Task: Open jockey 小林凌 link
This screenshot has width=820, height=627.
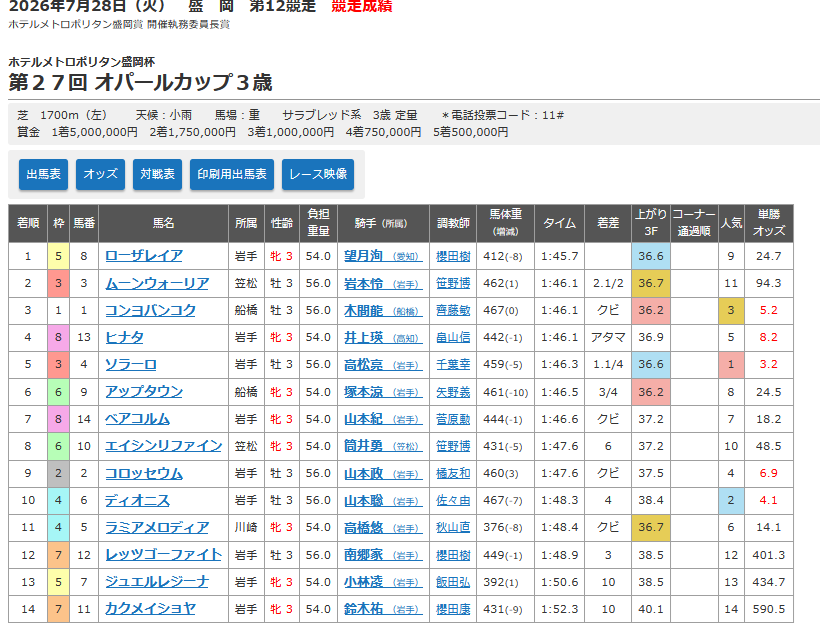Action: coord(383,582)
